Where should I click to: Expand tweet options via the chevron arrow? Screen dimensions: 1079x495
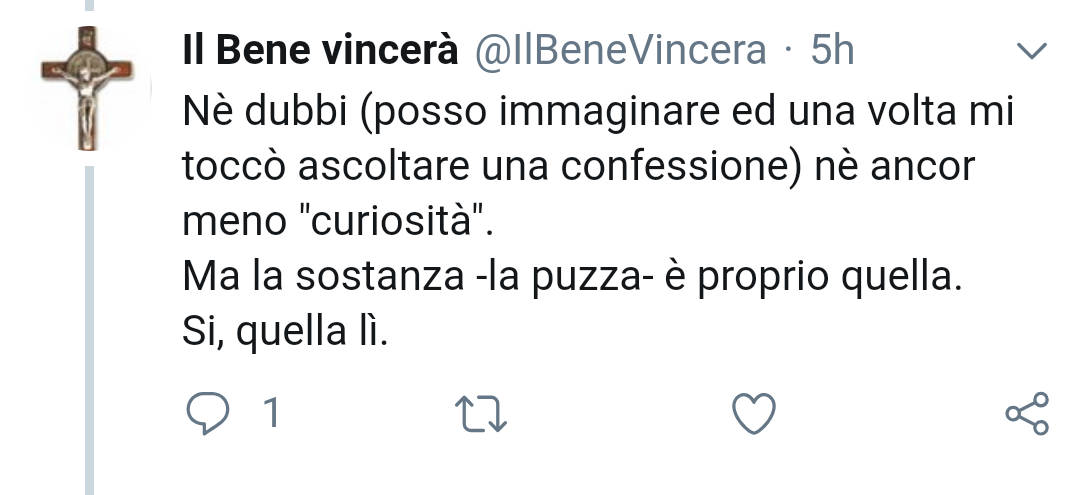coord(1032,51)
